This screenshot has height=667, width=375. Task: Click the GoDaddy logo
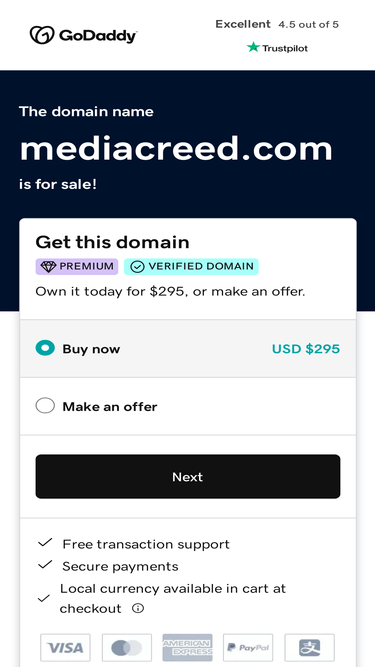point(83,35)
